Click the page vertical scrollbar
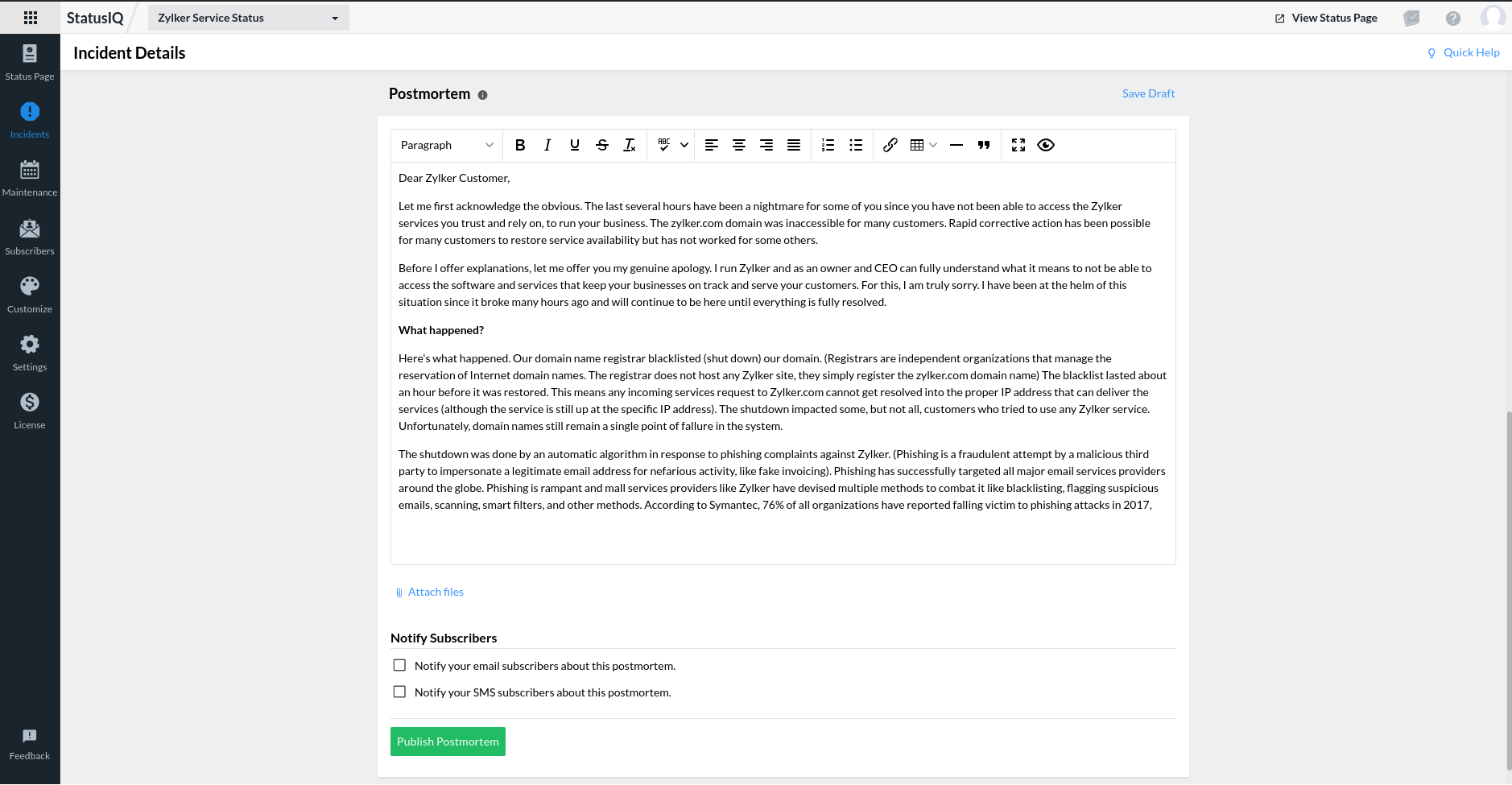This screenshot has height=785, width=1512. [x=1508, y=588]
